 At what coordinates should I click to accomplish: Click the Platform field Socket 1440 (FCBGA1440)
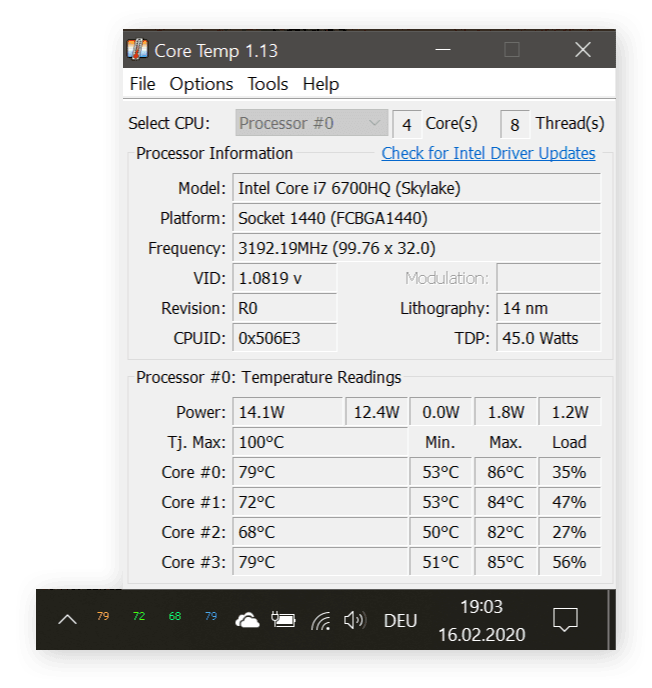coord(416,218)
